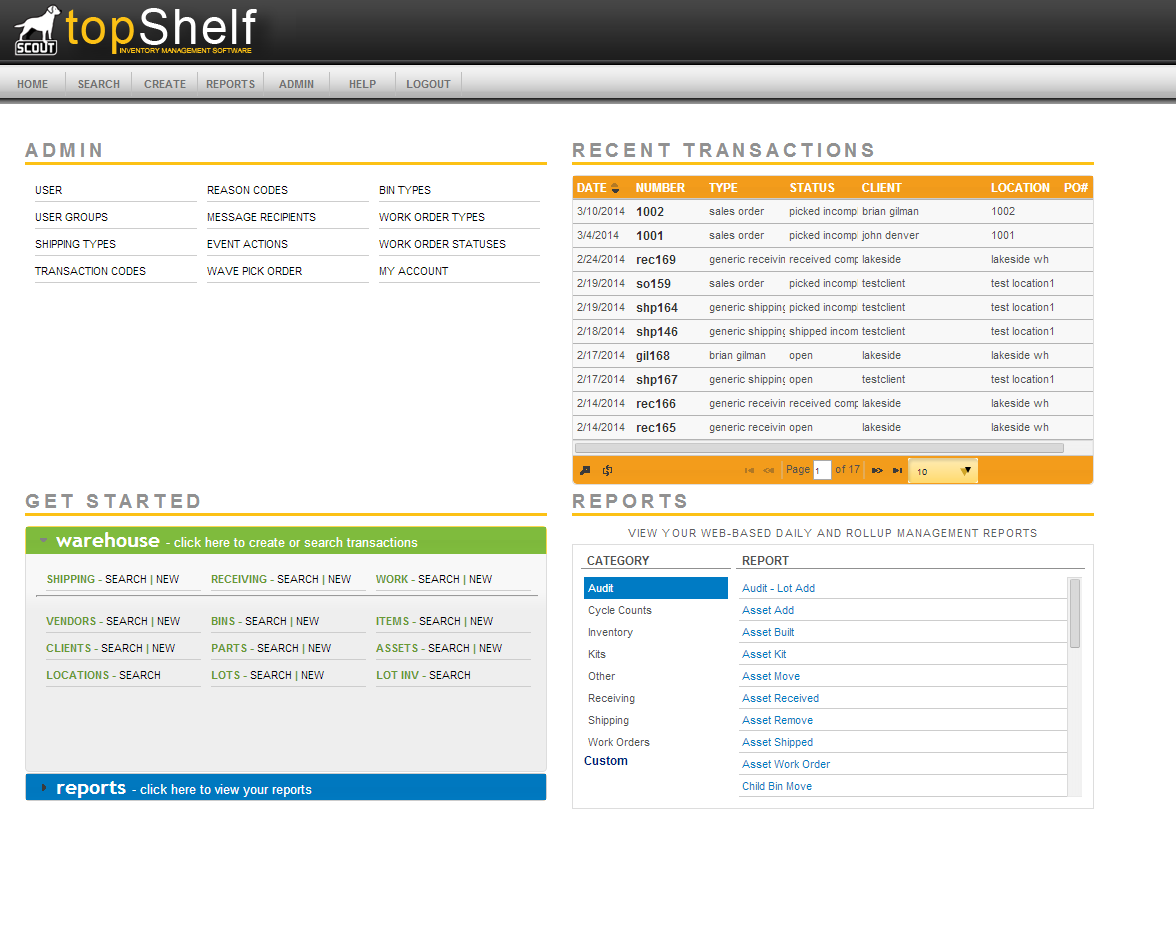Open the ADMIN menu
This screenshot has height=939, width=1176.
coord(295,84)
